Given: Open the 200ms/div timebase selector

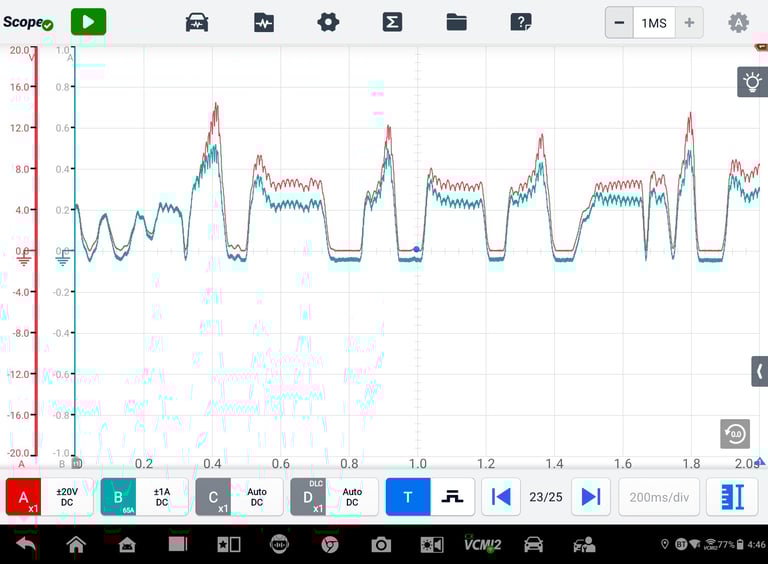Looking at the screenshot, I should [659, 497].
